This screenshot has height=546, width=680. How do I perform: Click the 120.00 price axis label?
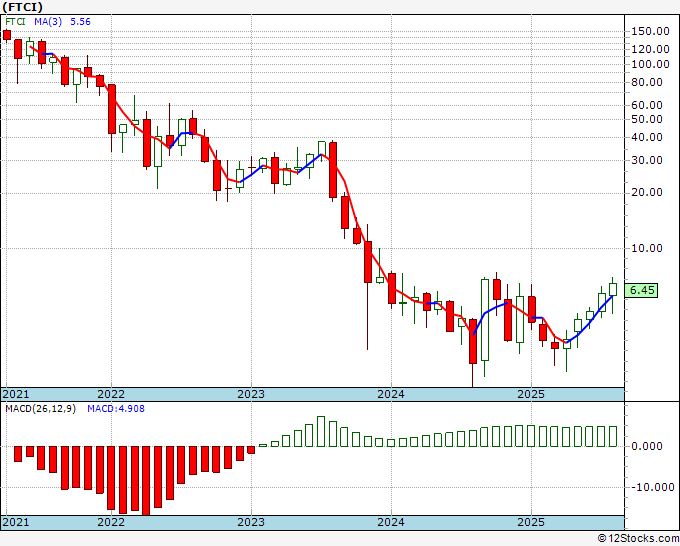[x=650, y=49]
